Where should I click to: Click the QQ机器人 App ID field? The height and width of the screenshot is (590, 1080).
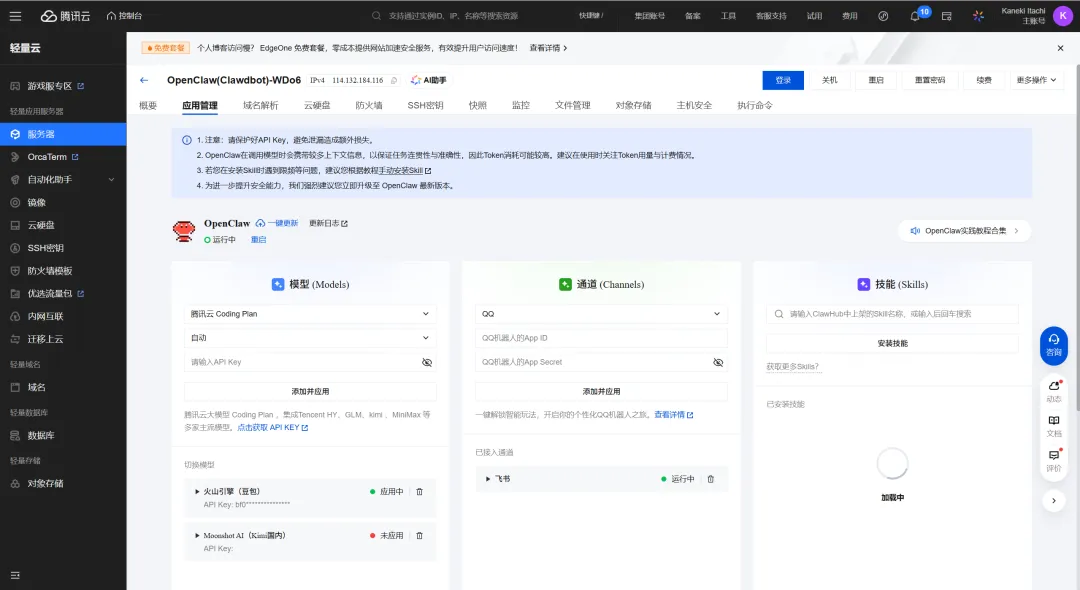click(x=601, y=338)
